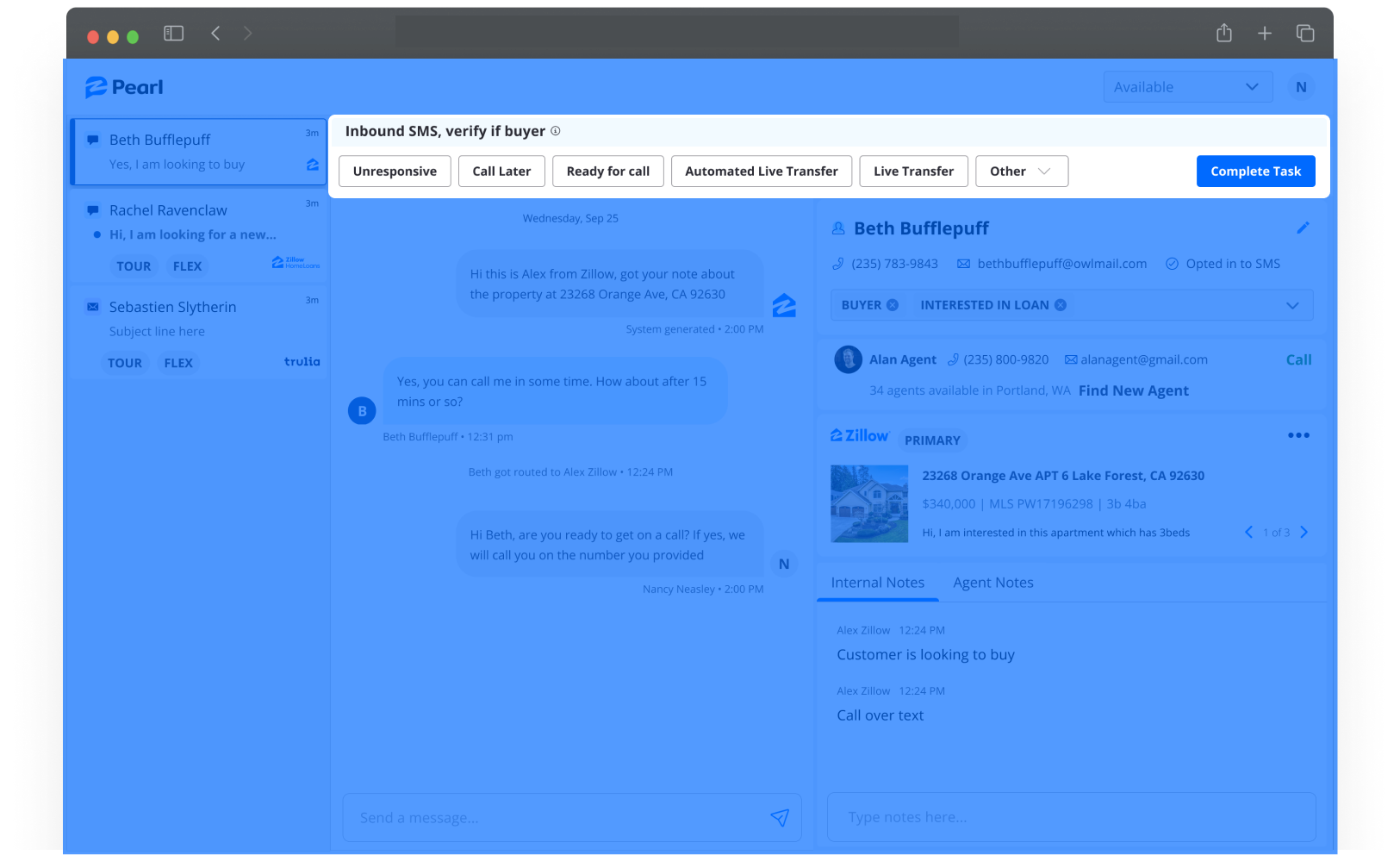Click address 23268 Orange Ave APT 6
The image size is (1400, 855).
pyautogui.click(x=1063, y=476)
